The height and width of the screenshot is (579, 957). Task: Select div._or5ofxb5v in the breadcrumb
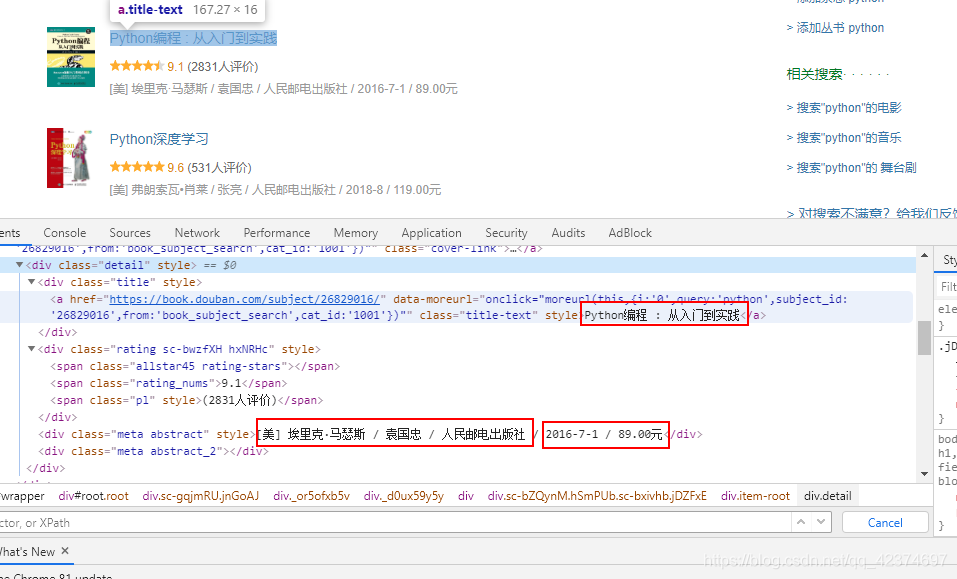311,496
